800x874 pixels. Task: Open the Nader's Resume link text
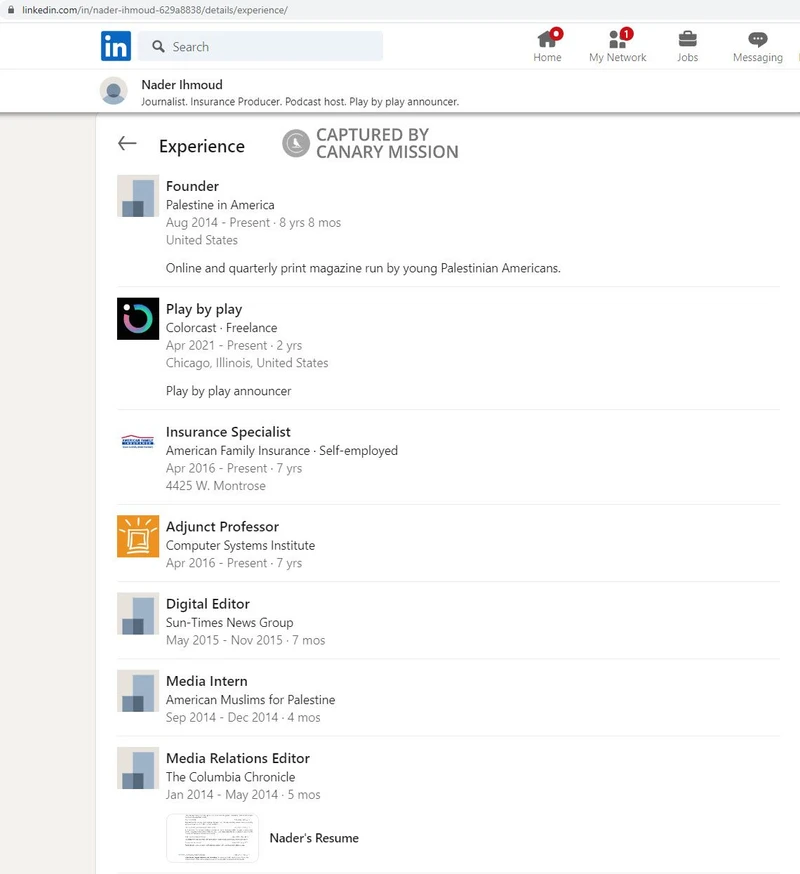click(x=314, y=838)
